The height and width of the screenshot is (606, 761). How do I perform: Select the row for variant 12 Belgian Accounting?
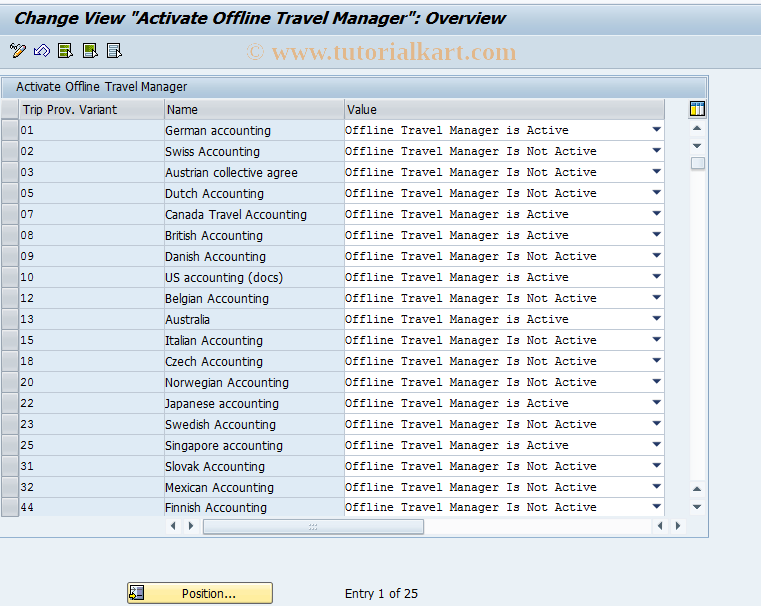click(x=10, y=298)
